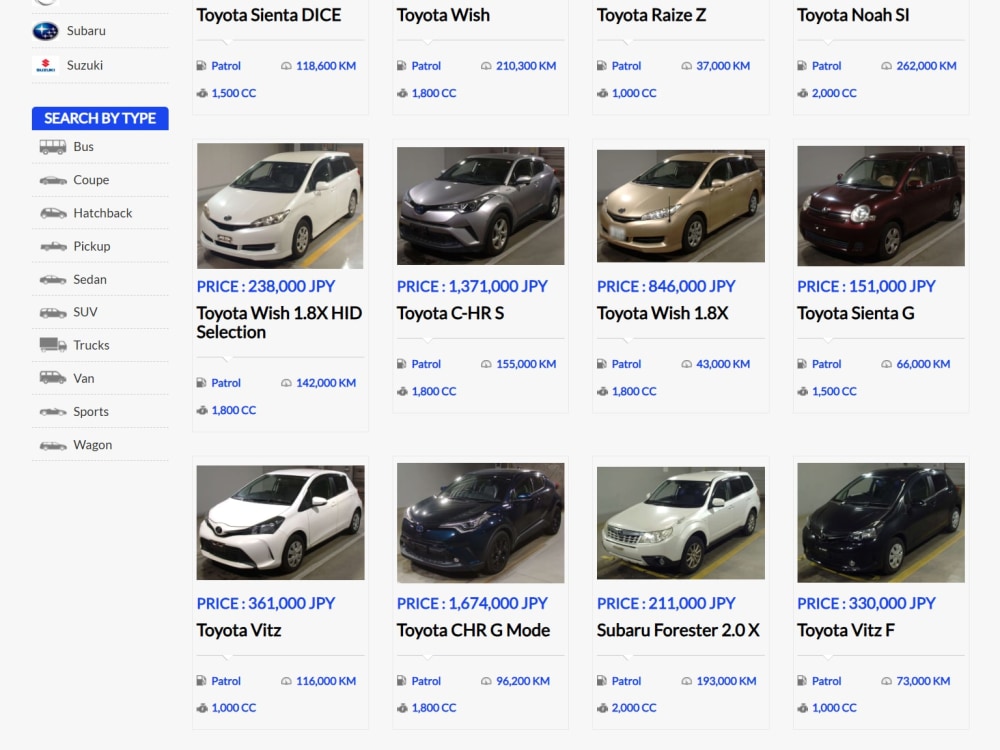Click the Van type icon
1000x750 pixels.
[52, 378]
